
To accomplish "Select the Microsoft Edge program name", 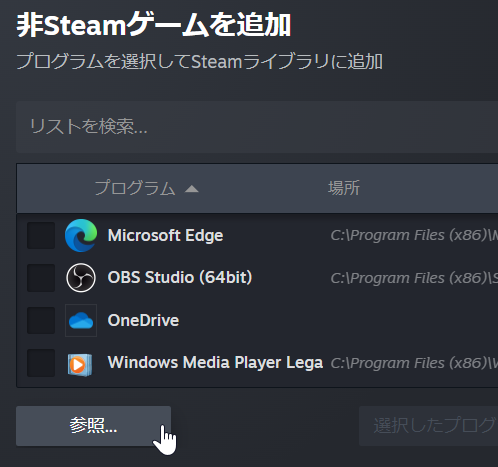I will pos(165,235).
